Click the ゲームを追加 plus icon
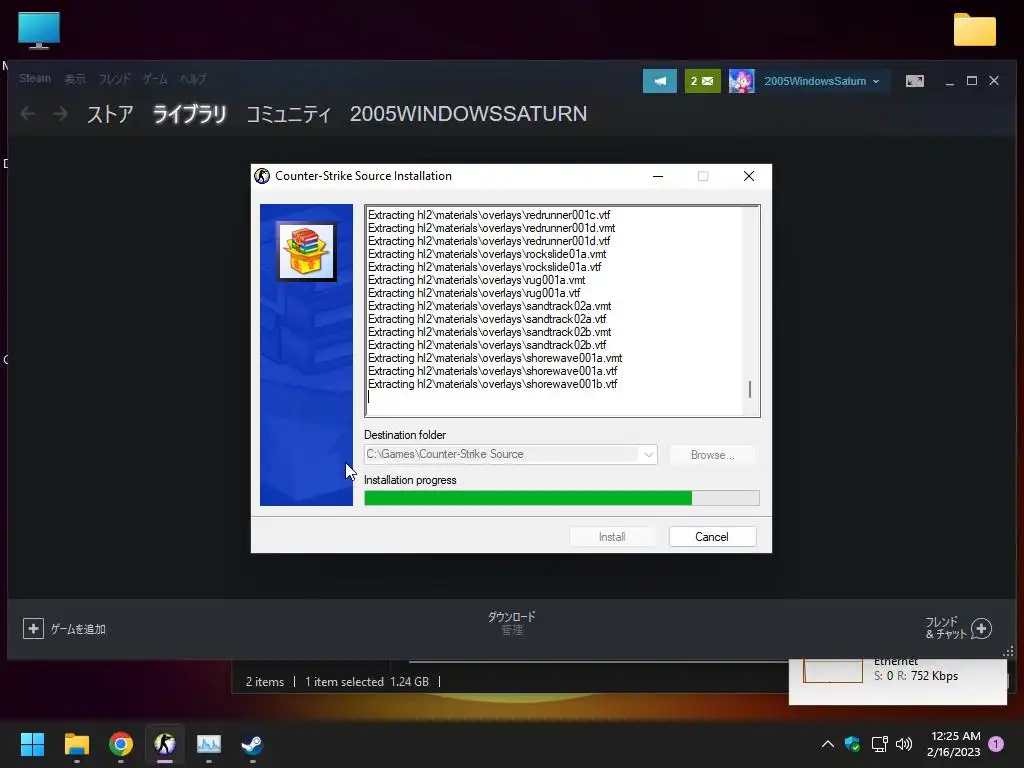Image resolution: width=1024 pixels, height=768 pixels. 33,629
